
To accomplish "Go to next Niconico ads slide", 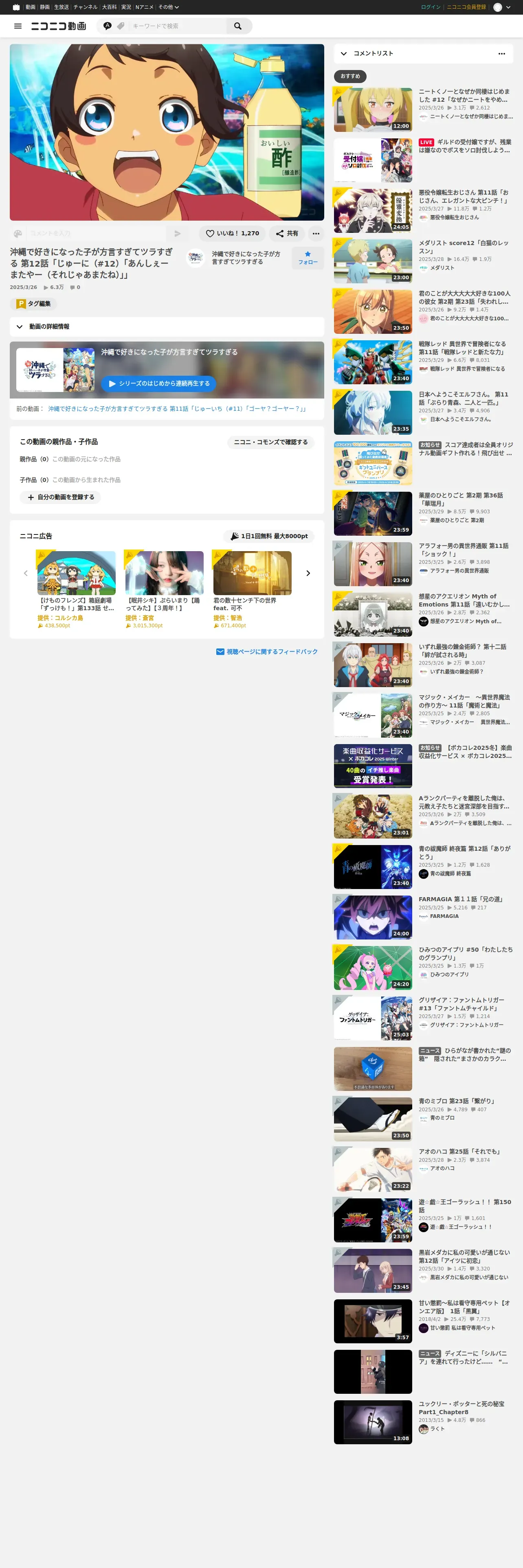I will pos(308,573).
